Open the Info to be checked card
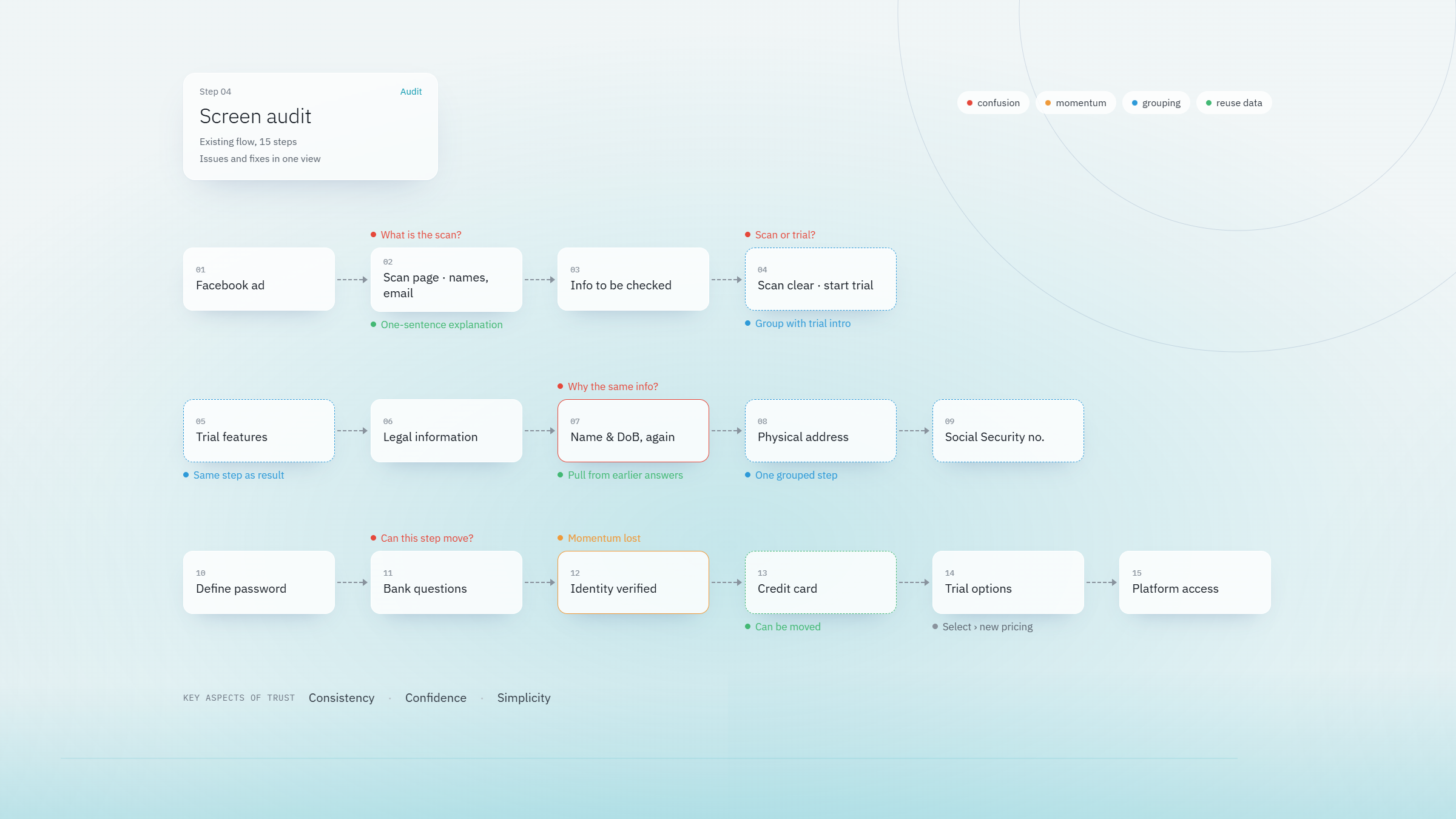Image resolution: width=1456 pixels, height=819 pixels. (633, 279)
